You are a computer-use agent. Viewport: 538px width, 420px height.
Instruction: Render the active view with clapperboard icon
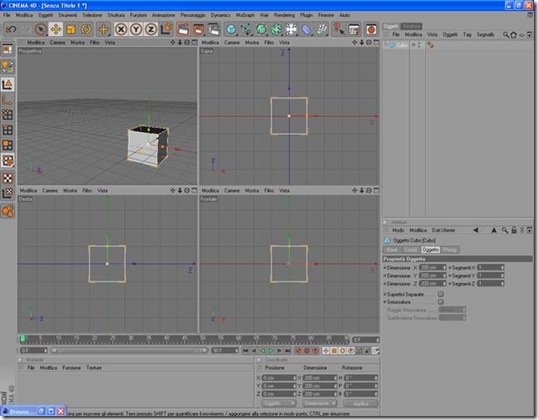(184, 29)
